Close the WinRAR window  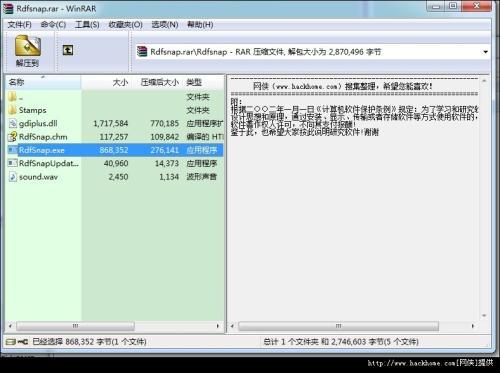[x=477, y=6]
